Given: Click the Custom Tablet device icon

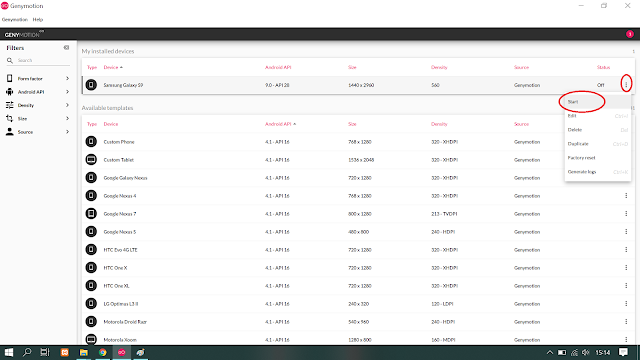Looking at the screenshot, I should tap(91, 160).
